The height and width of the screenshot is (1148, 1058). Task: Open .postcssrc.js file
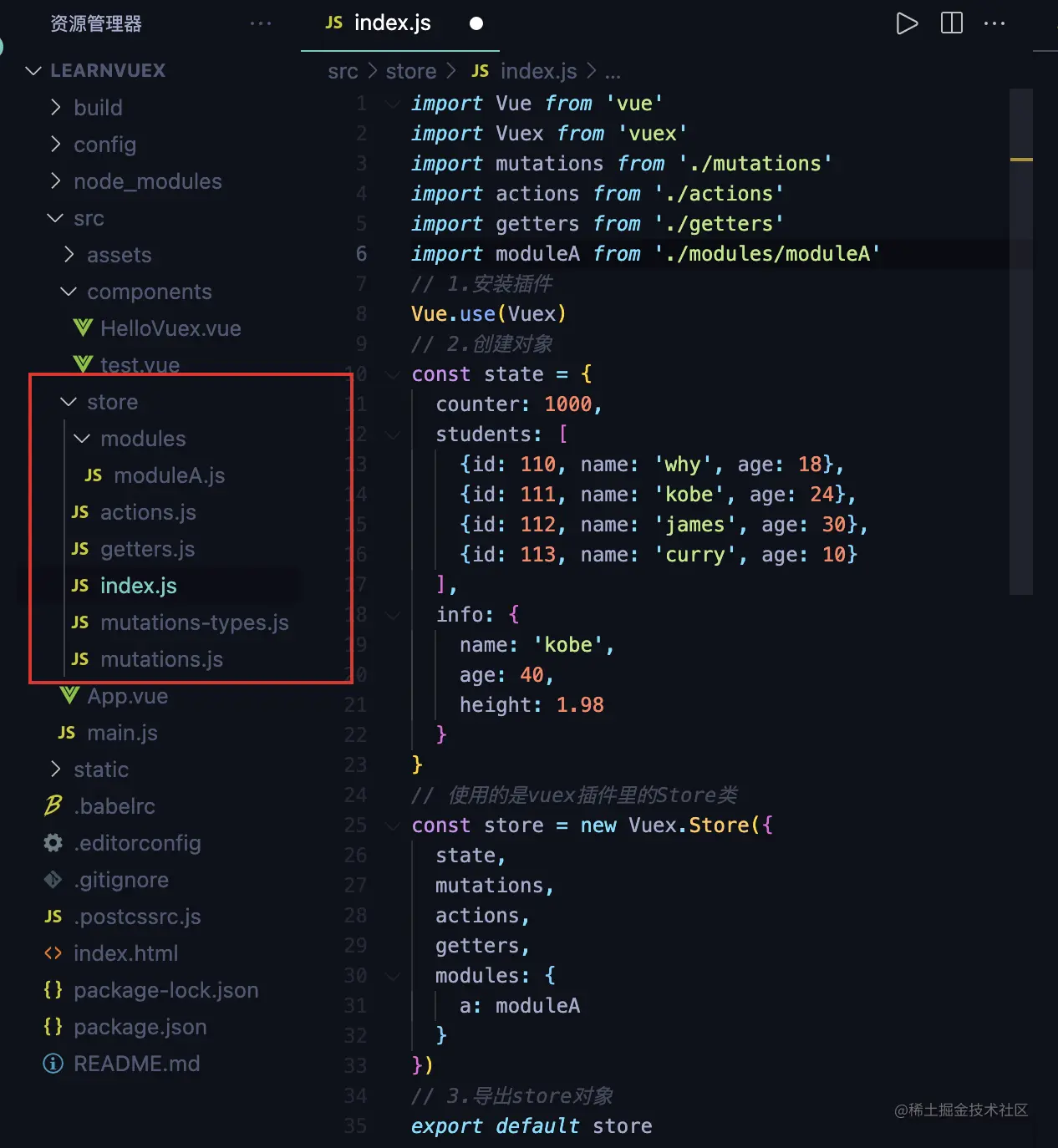[x=137, y=917]
